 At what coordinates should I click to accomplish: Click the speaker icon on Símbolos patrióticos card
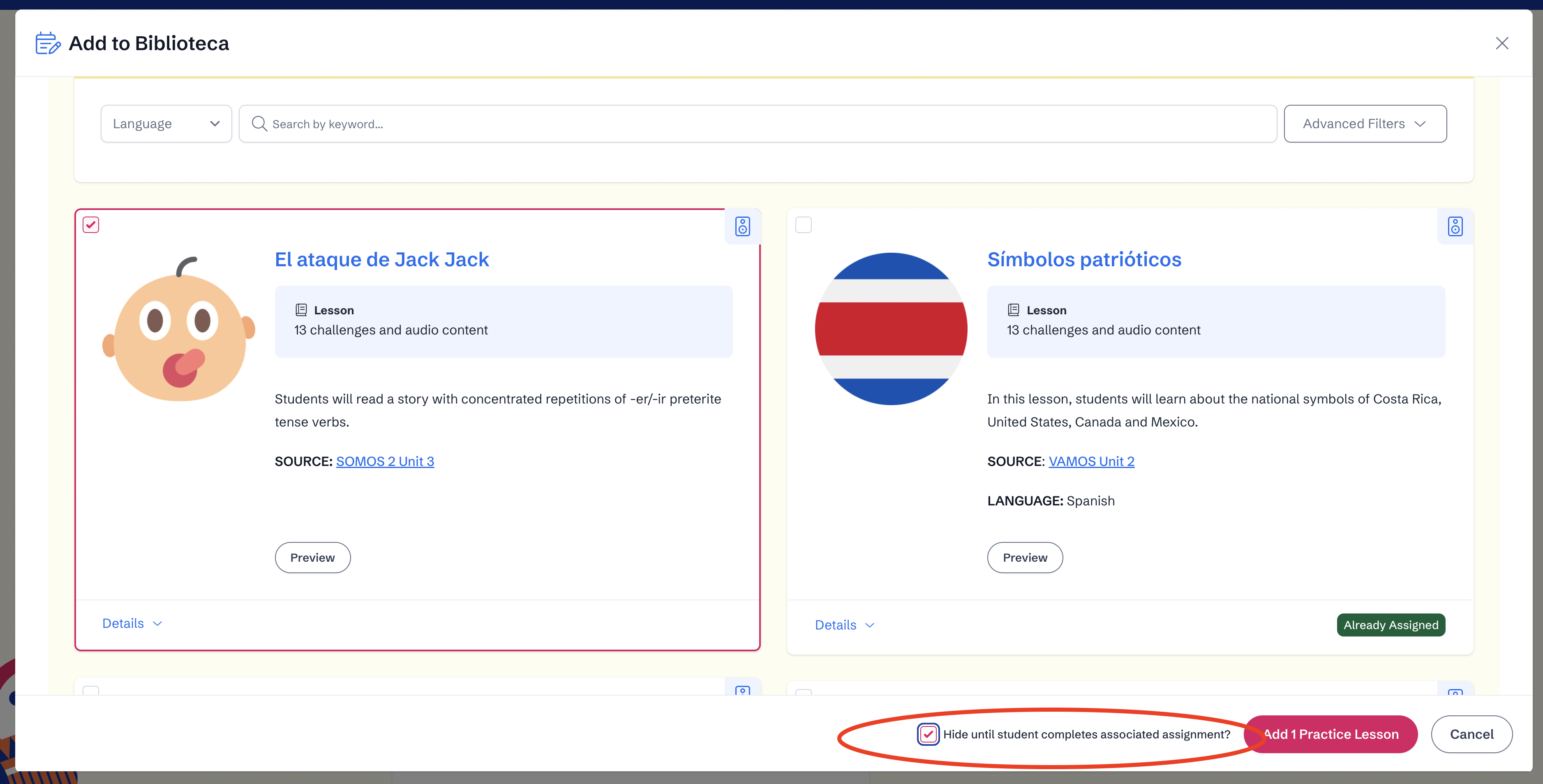click(1455, 226)
